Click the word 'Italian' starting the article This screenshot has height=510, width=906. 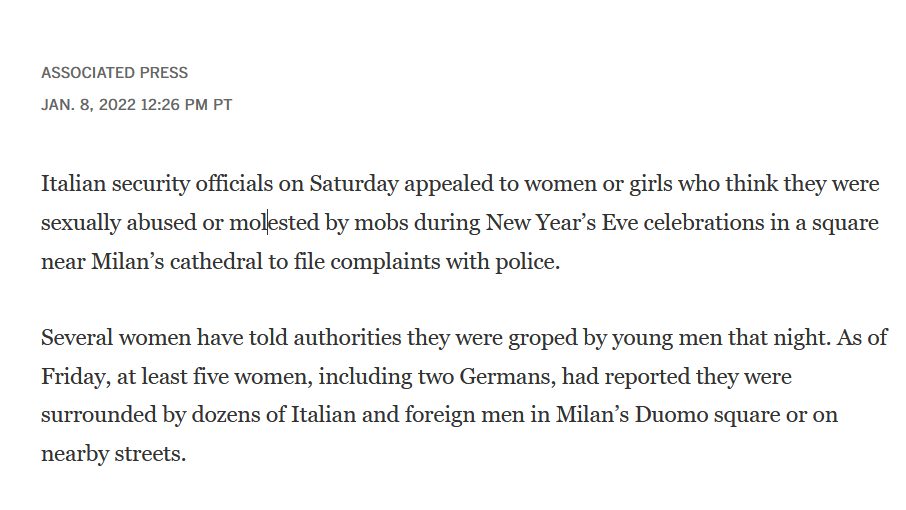73,184
